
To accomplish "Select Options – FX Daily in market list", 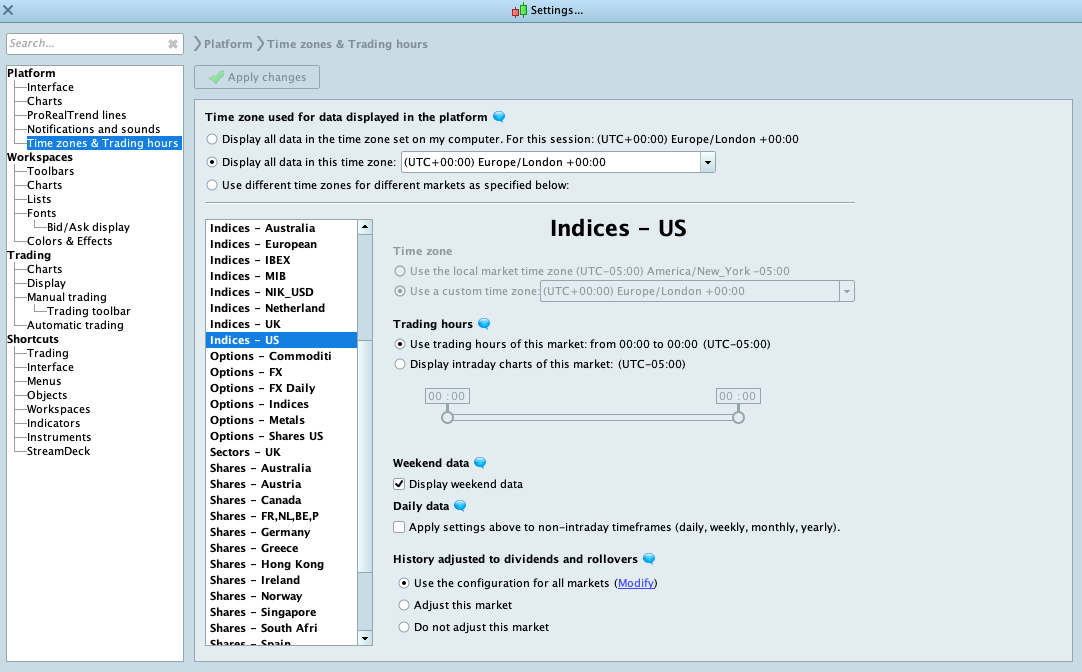I will pos(282,388).
